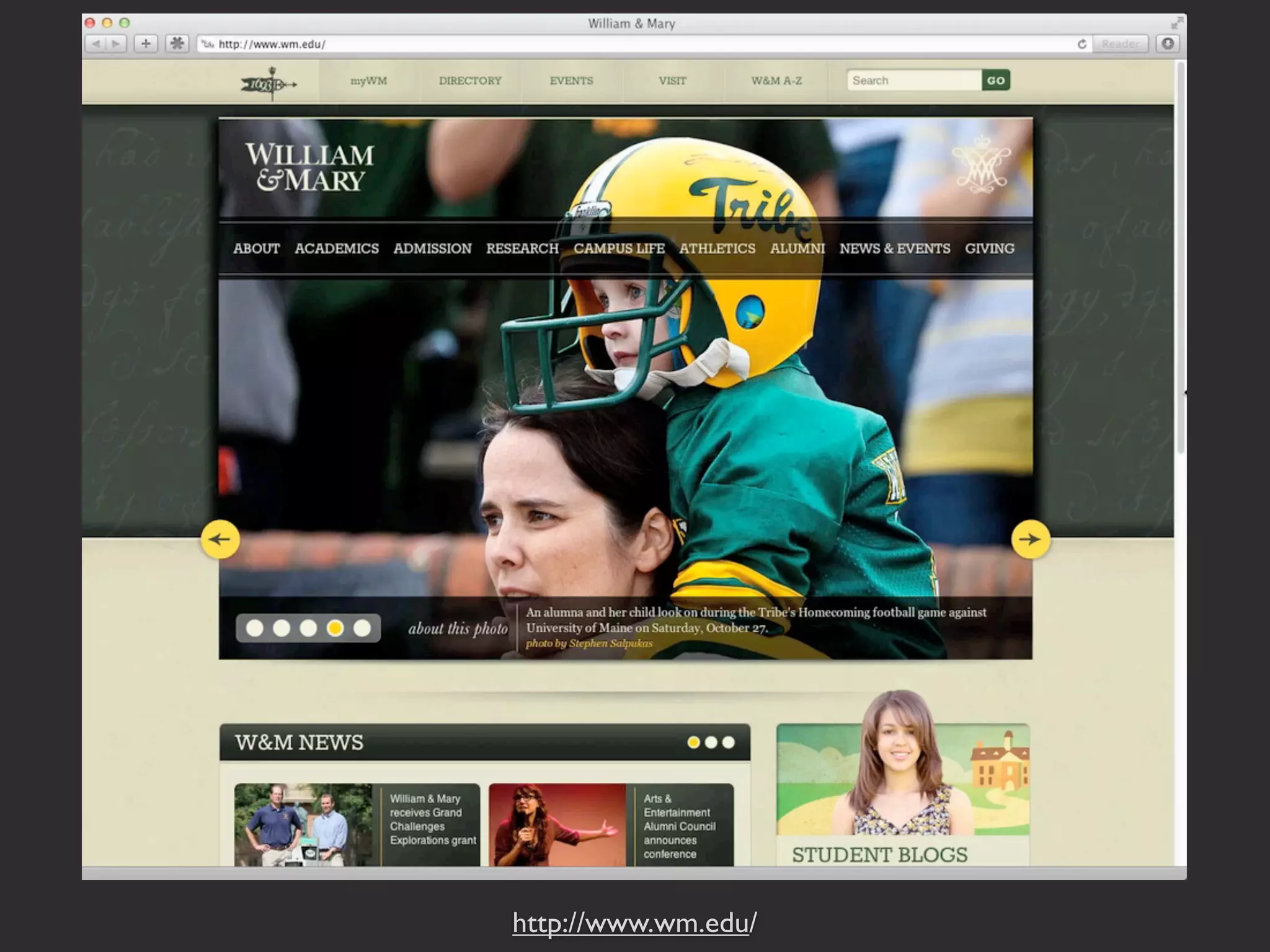The height and width of the screenshot is (952, 1270).
Task: Click the yellow previous-slide arrow button
Action: coord(220,539)
